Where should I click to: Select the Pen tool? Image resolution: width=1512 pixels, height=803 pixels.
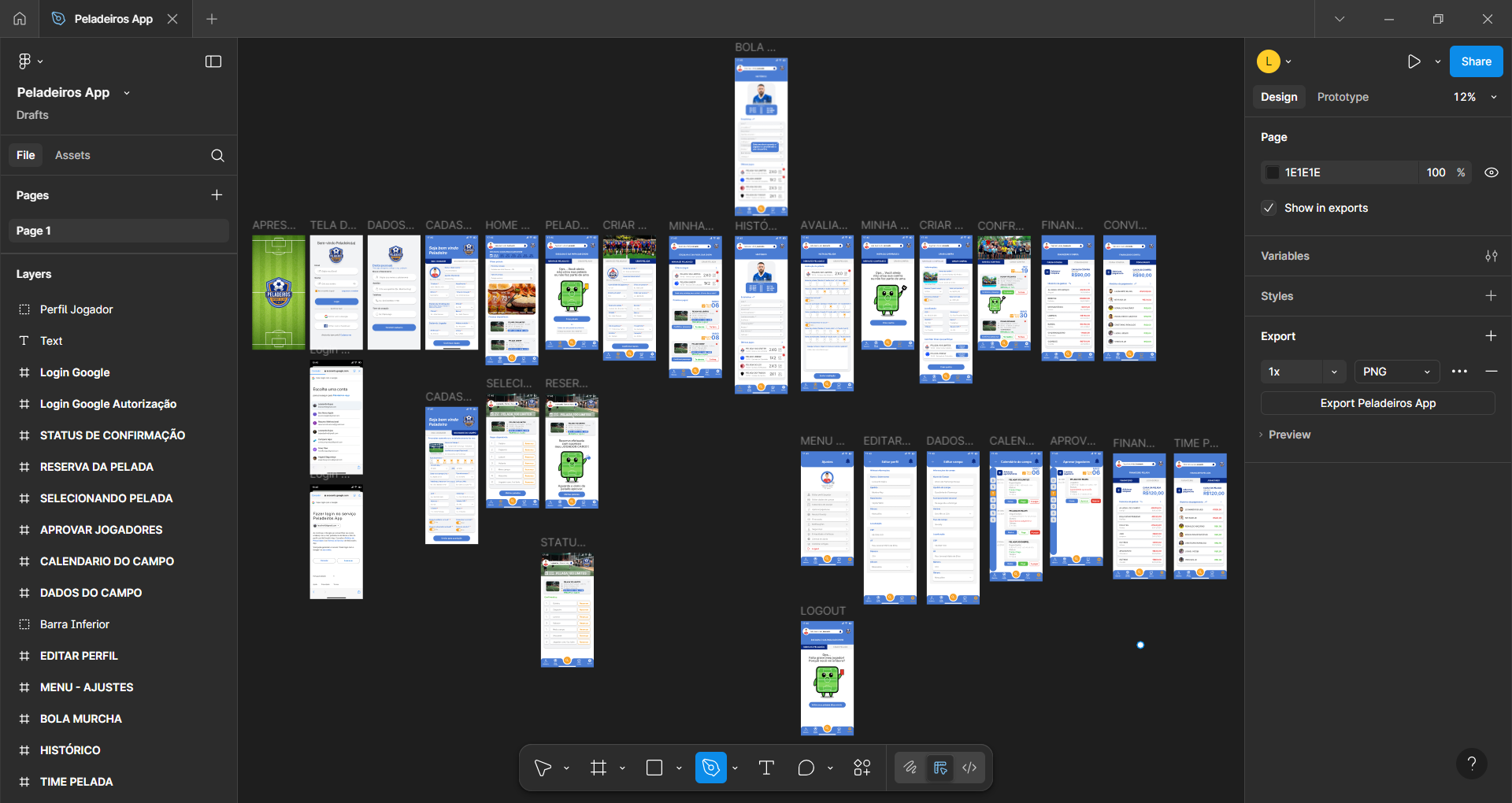coord(710,768)
